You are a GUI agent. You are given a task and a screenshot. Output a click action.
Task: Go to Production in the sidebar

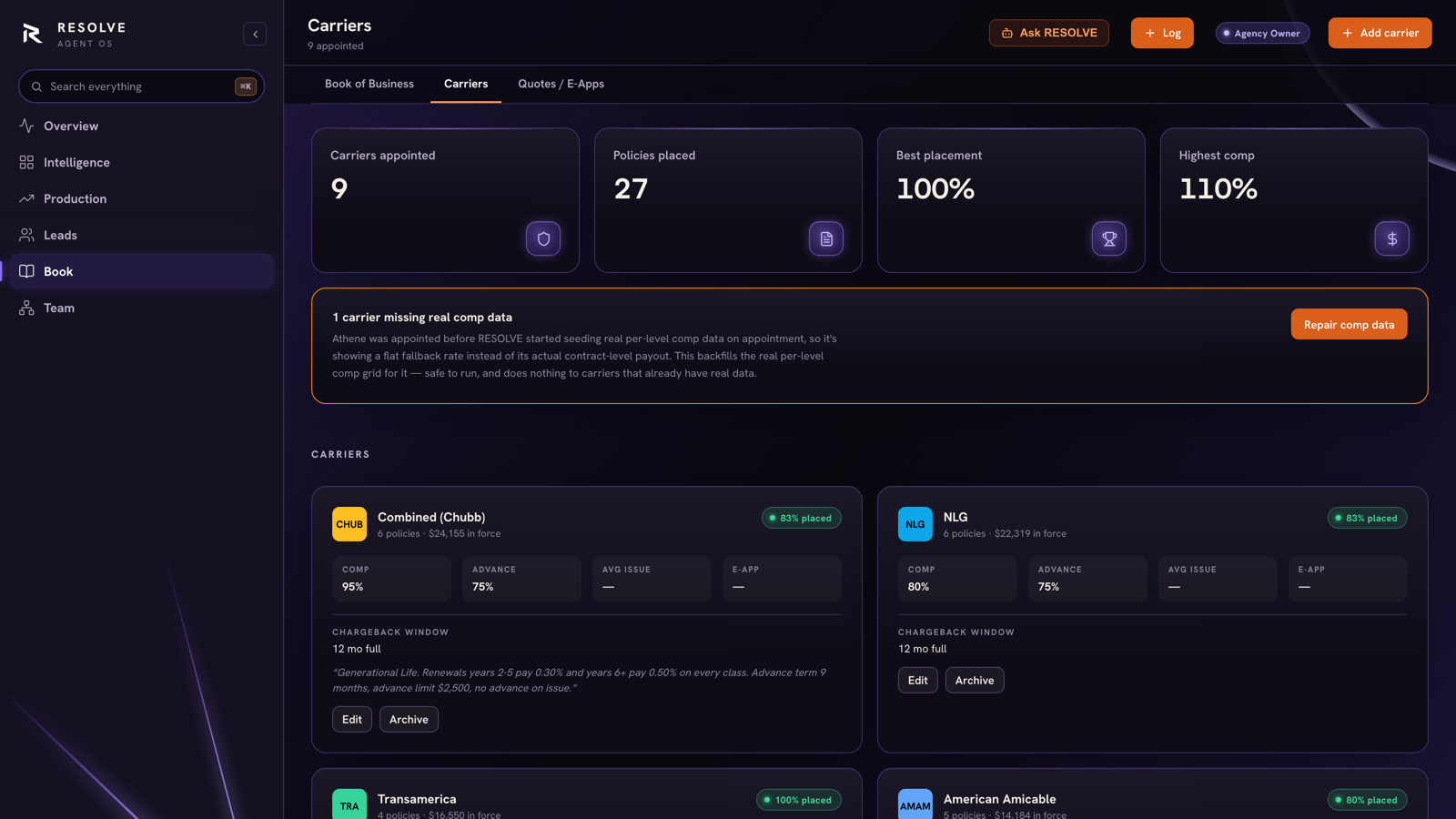pos(142,198)
